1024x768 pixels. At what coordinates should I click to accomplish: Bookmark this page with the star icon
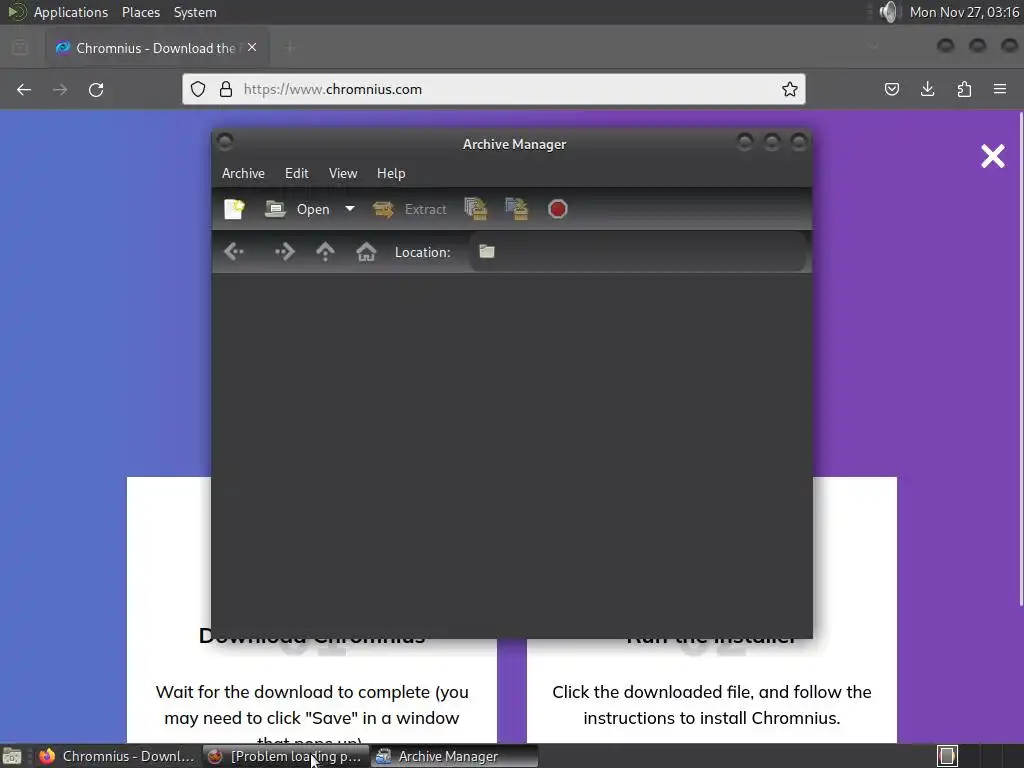pos(790,89)
